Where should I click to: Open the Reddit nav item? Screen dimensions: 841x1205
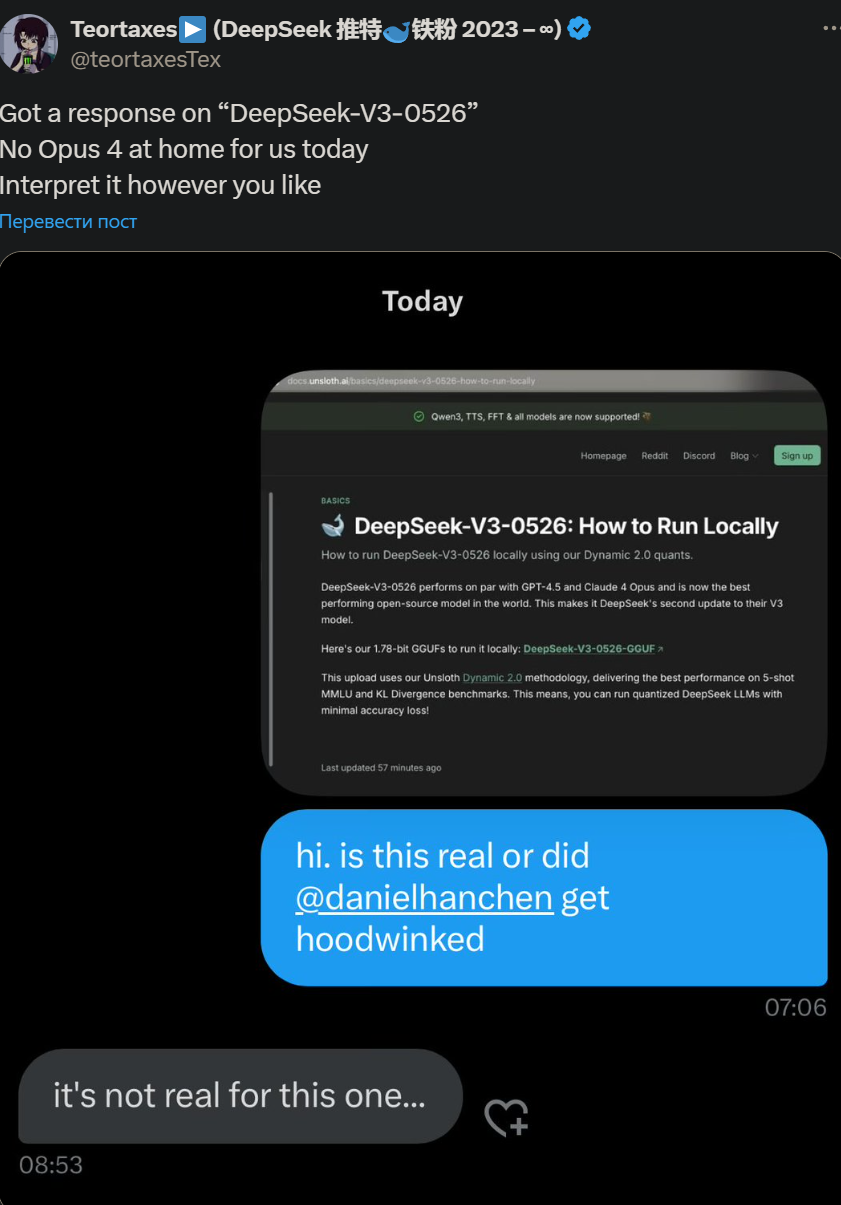655,456
